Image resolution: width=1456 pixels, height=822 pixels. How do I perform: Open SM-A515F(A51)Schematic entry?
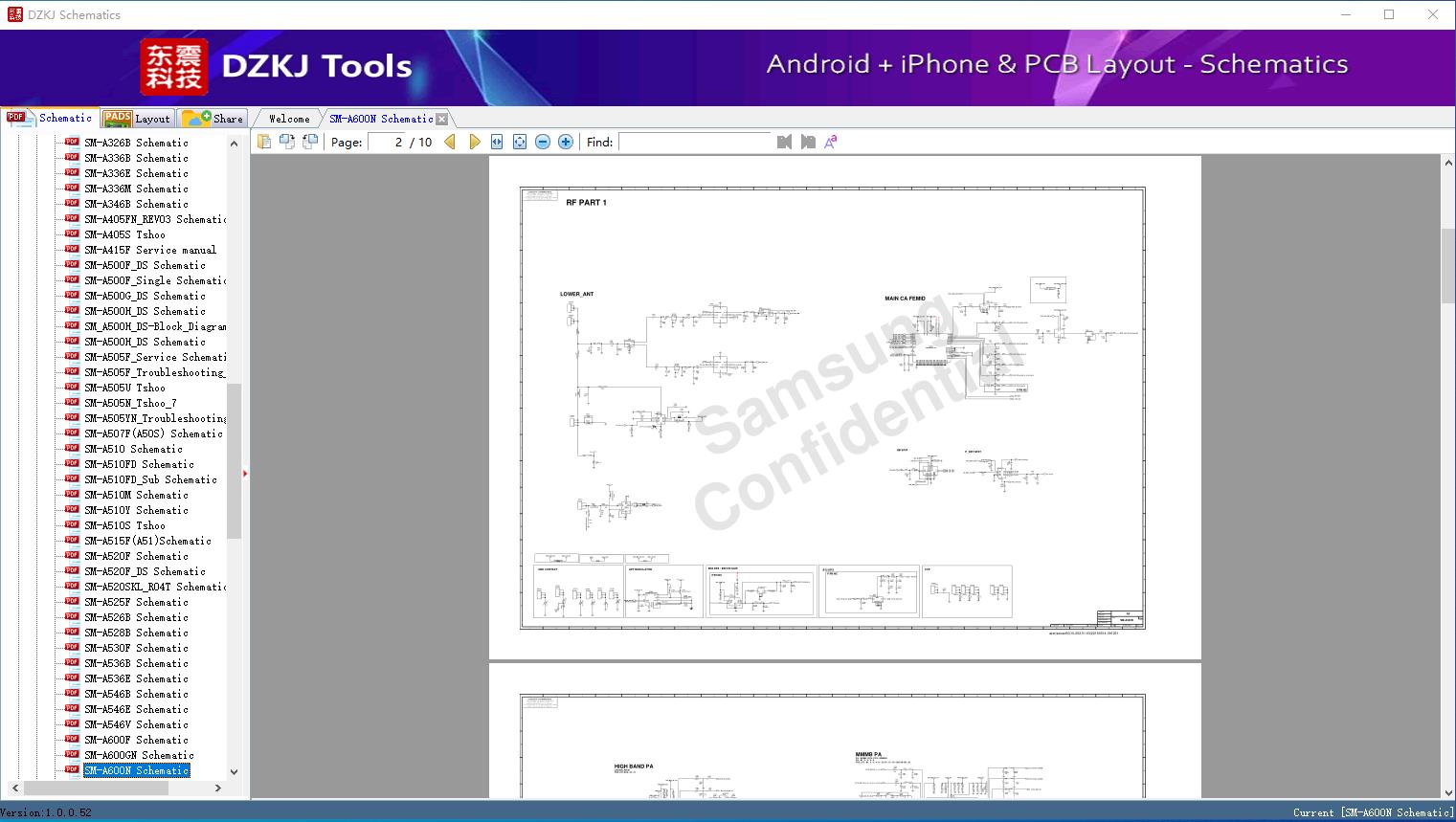pos(147,541)
